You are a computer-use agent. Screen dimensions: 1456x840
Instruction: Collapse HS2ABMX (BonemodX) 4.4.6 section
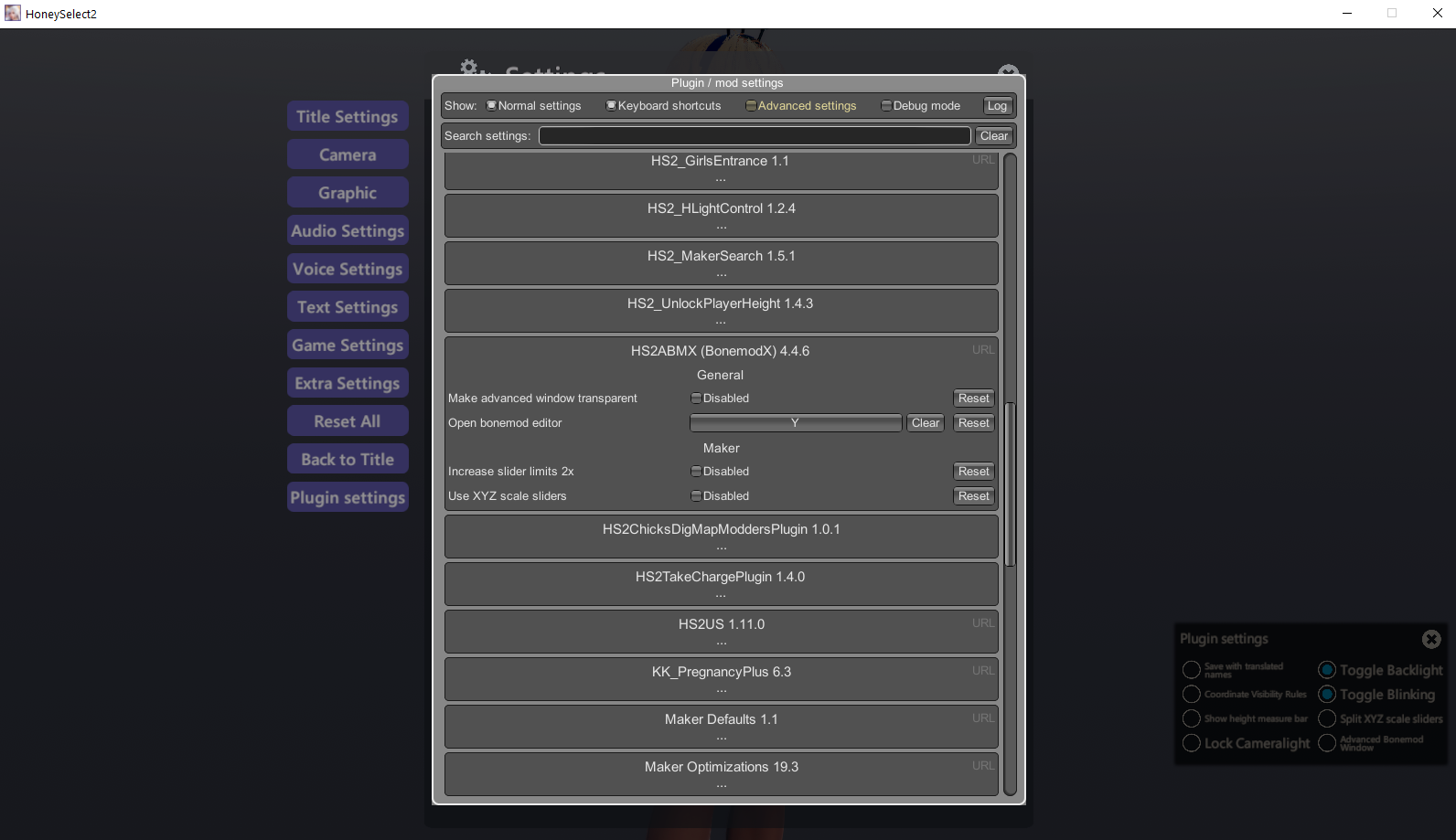tap(720, 351)
